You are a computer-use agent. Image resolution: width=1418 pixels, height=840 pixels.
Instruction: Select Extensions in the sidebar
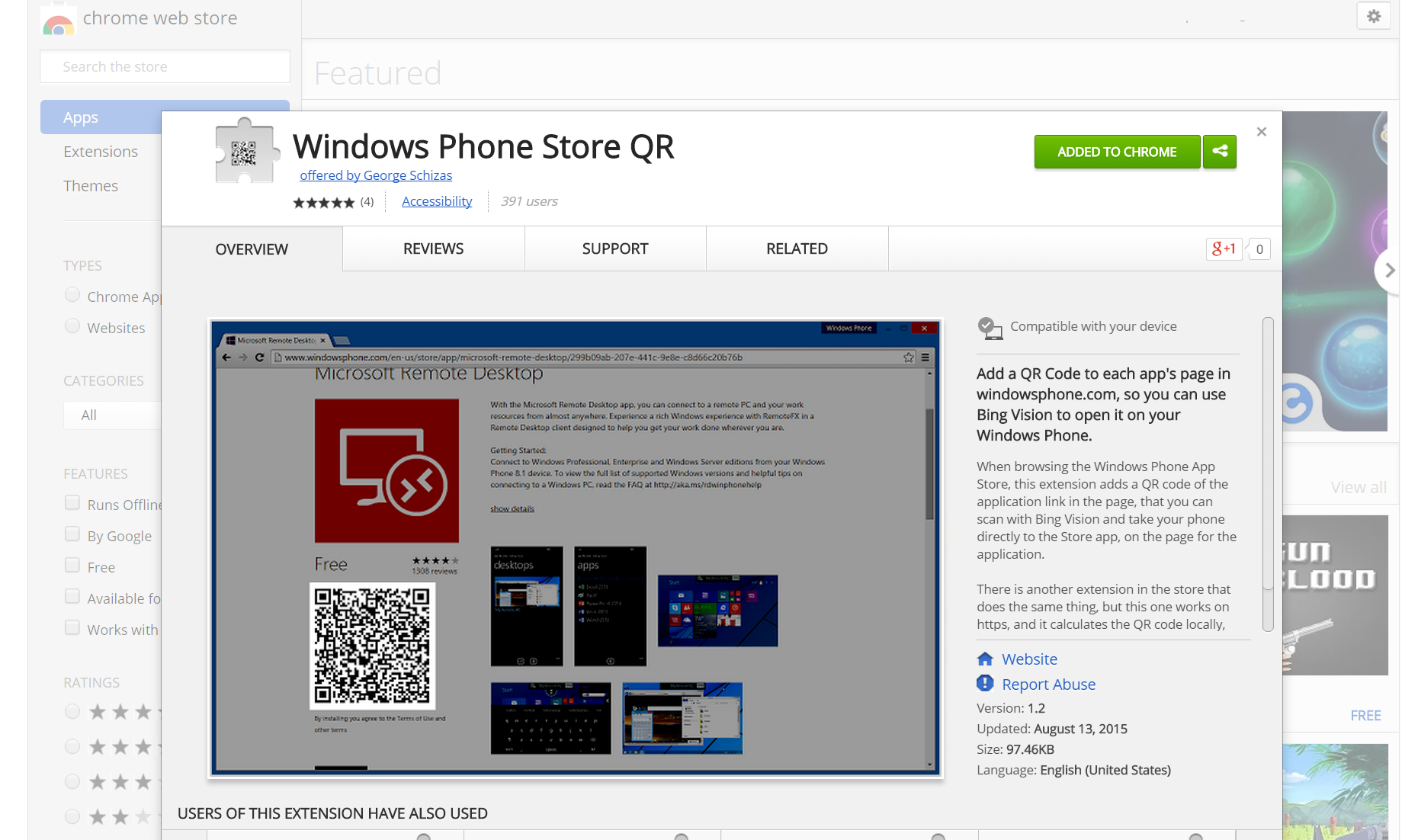pyautogui.click(x=101, y=152)
